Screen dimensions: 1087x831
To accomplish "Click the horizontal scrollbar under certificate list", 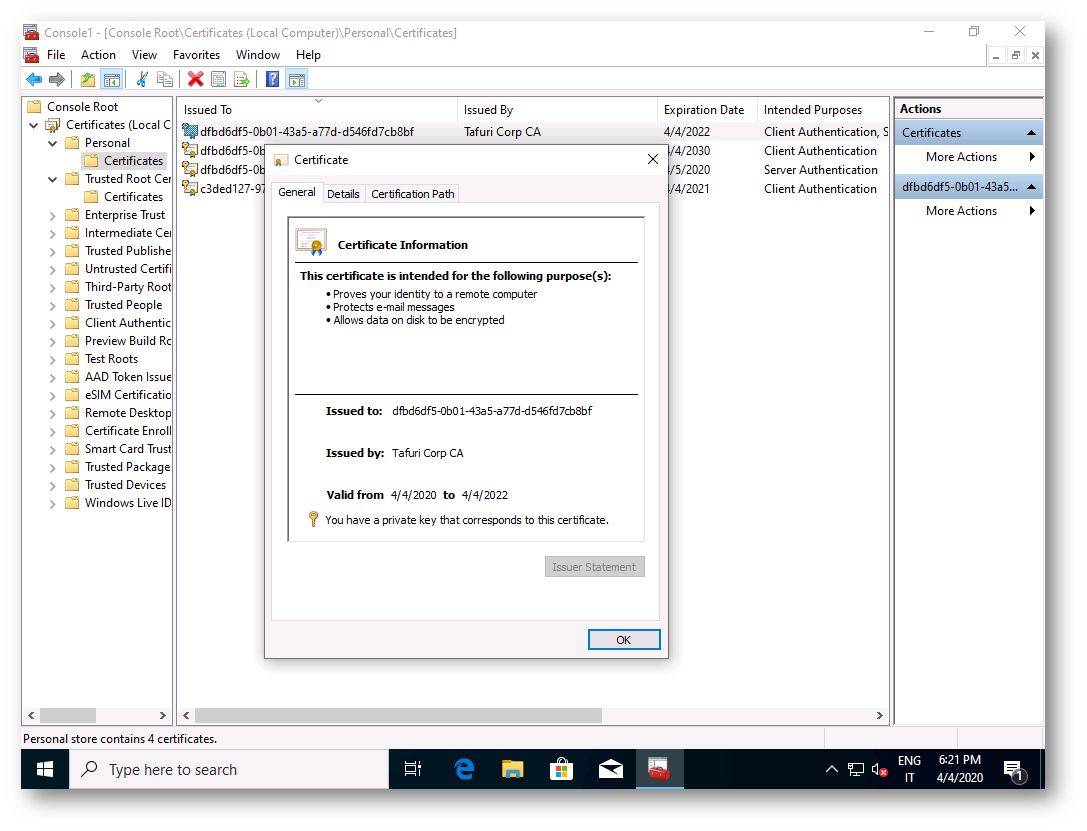I will (x=400, y=716).
